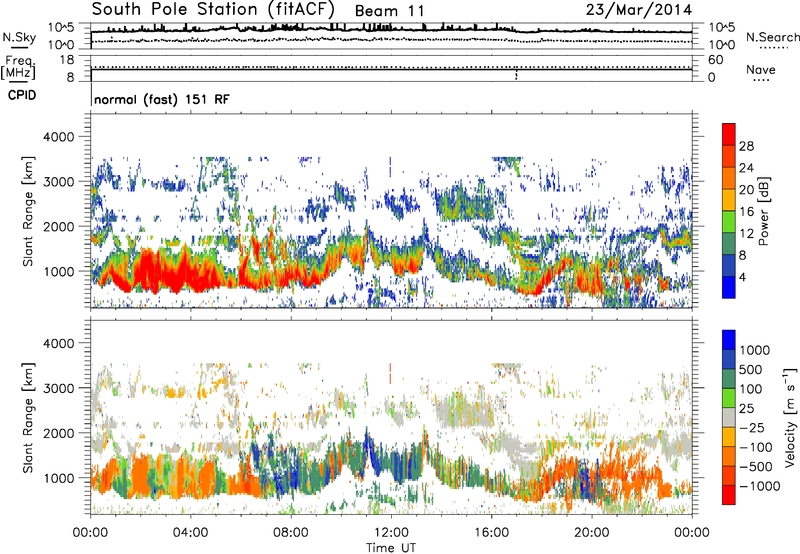The image size is (800, 554).
Task: Click the Time UT axis title
Action: click(391, 548)
